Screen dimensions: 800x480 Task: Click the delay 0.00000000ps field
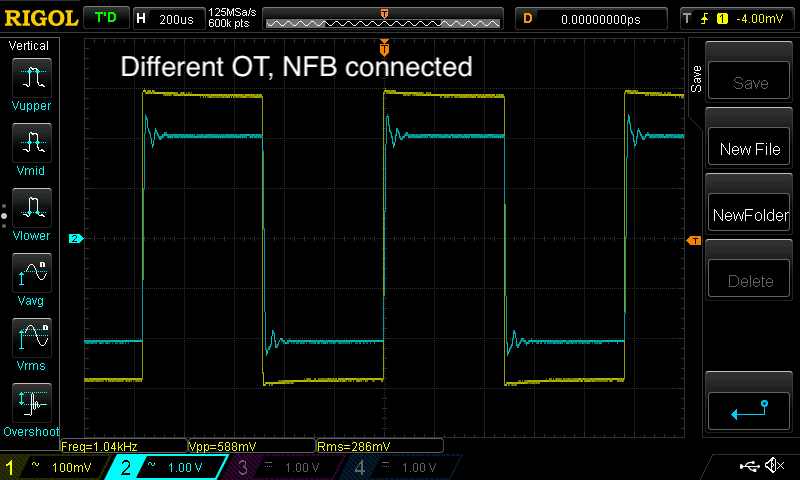591,19
